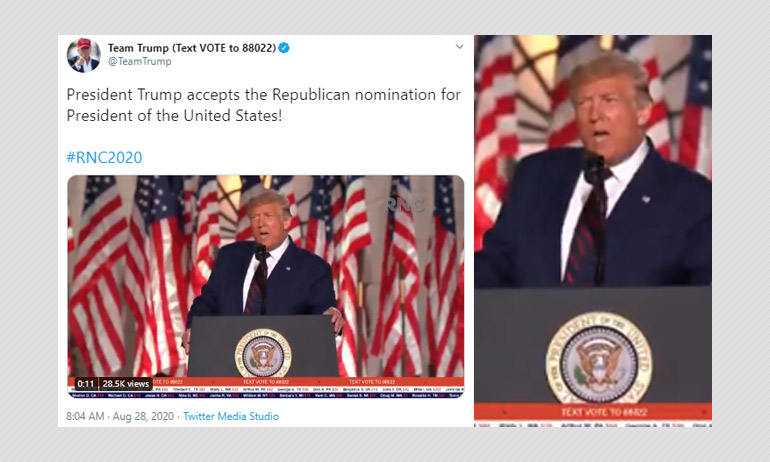The image size is (770, 462).
Task: Select the enlarged close-up image on the right
Action: [x=593, y=231]
